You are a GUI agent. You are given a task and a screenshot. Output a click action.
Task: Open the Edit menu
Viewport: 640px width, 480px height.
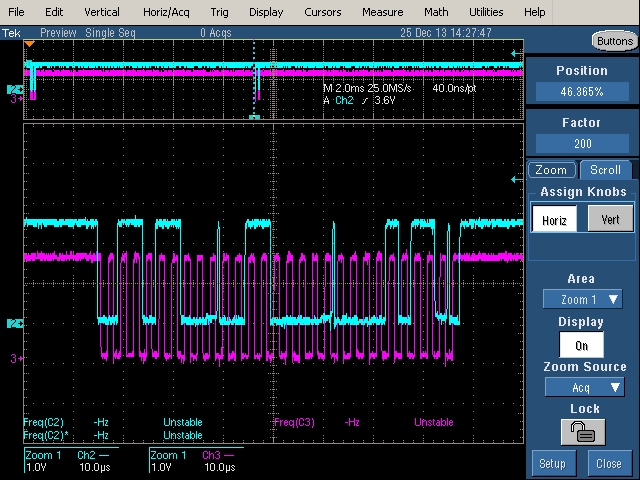tap(54, 12)
